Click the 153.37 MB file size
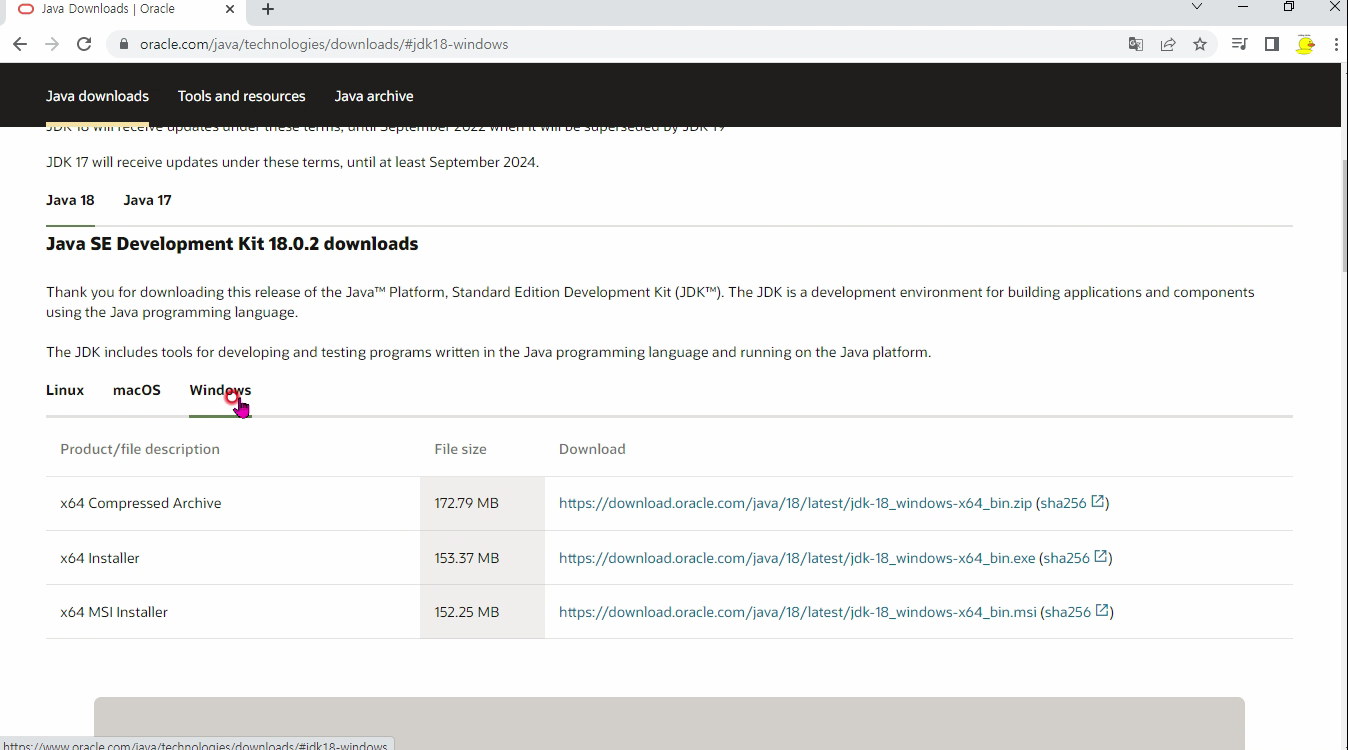Viewport: 1348px width, 750px height. pyautogui.click(x=466, y=558)
